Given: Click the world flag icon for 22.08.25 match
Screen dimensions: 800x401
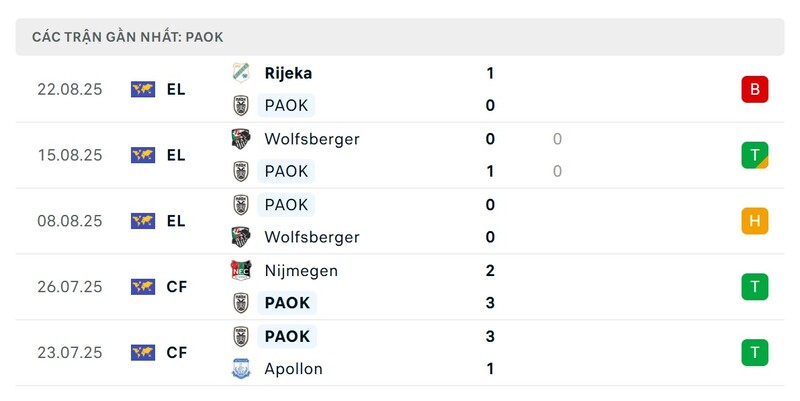Looking at the screenshot, I should pyautogui.click(x=143, y=89).
